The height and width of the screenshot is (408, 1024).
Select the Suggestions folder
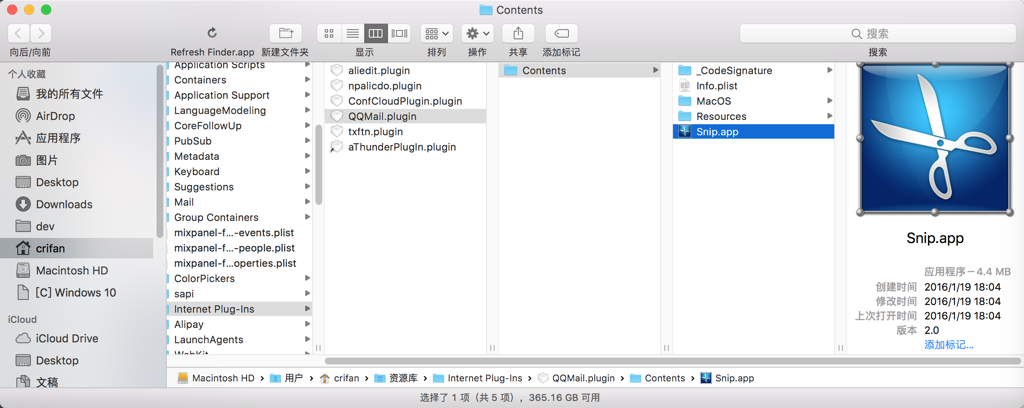(x=240, y=187)
